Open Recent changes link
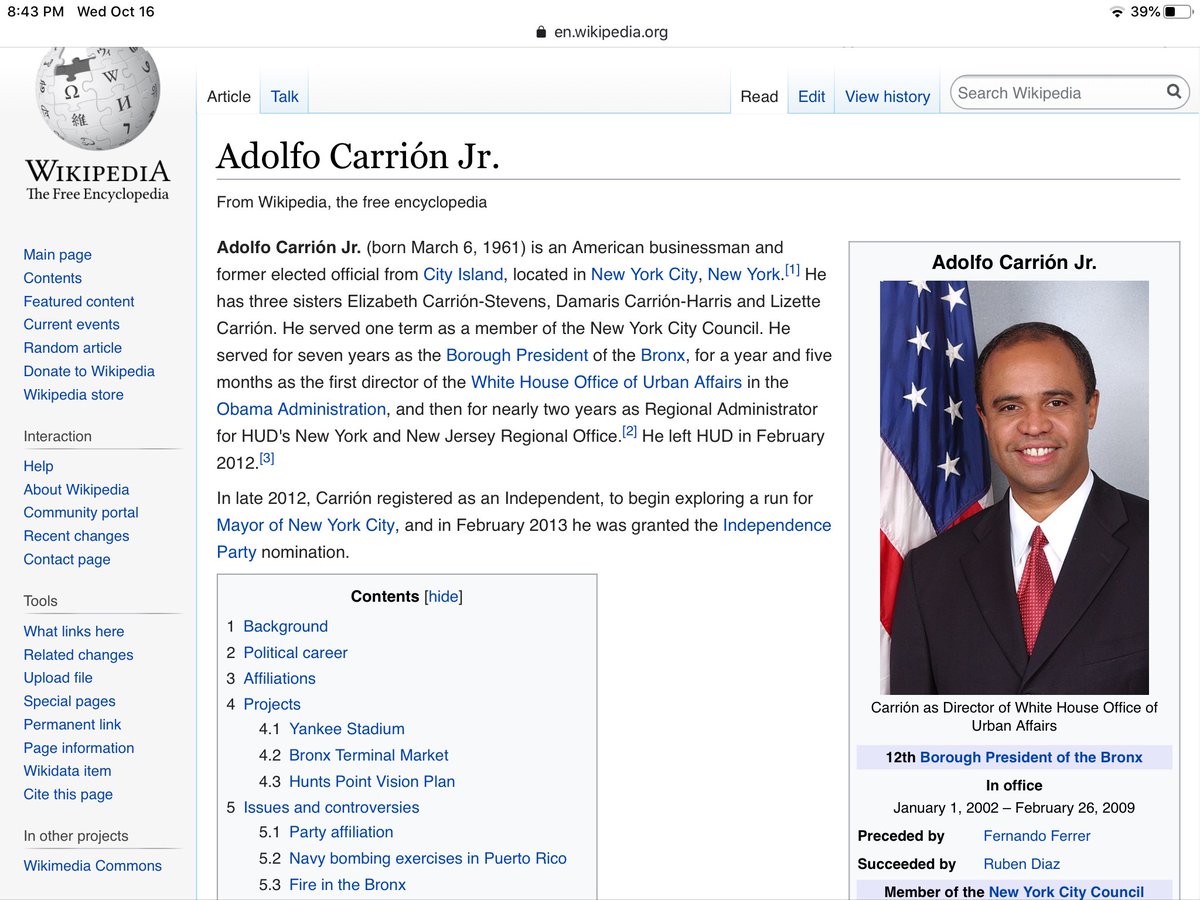1200x900 pixels. click(77, 536)
